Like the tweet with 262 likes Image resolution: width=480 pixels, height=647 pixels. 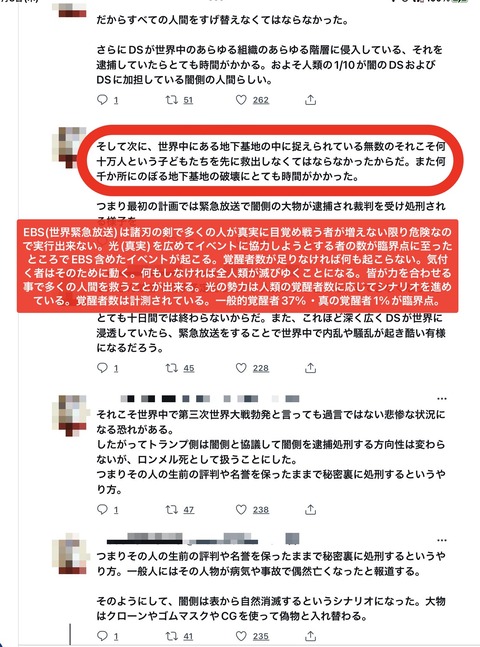(x=241, y=100)
